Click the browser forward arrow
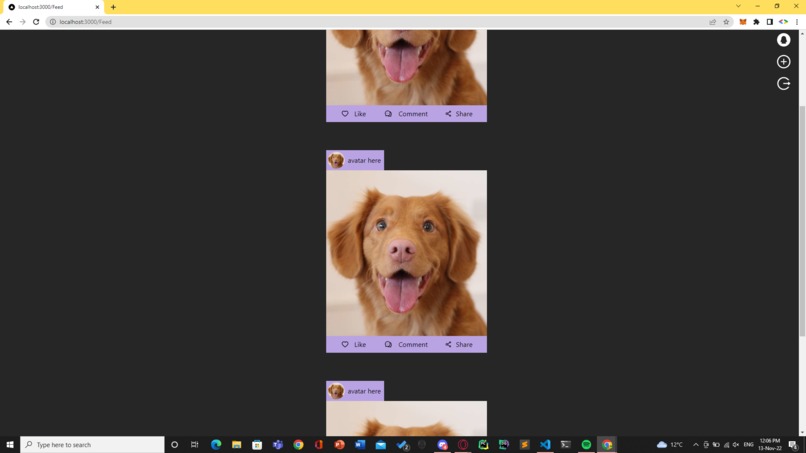806x453 pixels. [x=23, y=22]
